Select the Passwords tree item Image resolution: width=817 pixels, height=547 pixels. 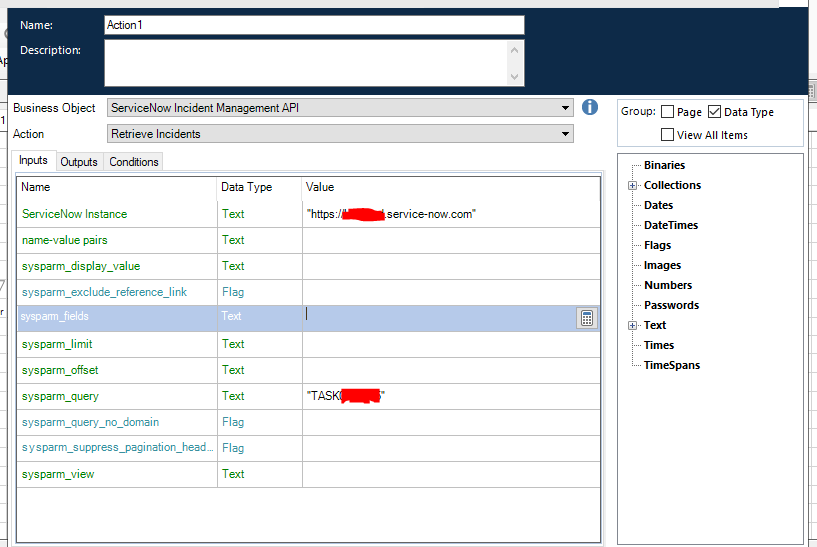pyautogui.click(x=672, y=305)
